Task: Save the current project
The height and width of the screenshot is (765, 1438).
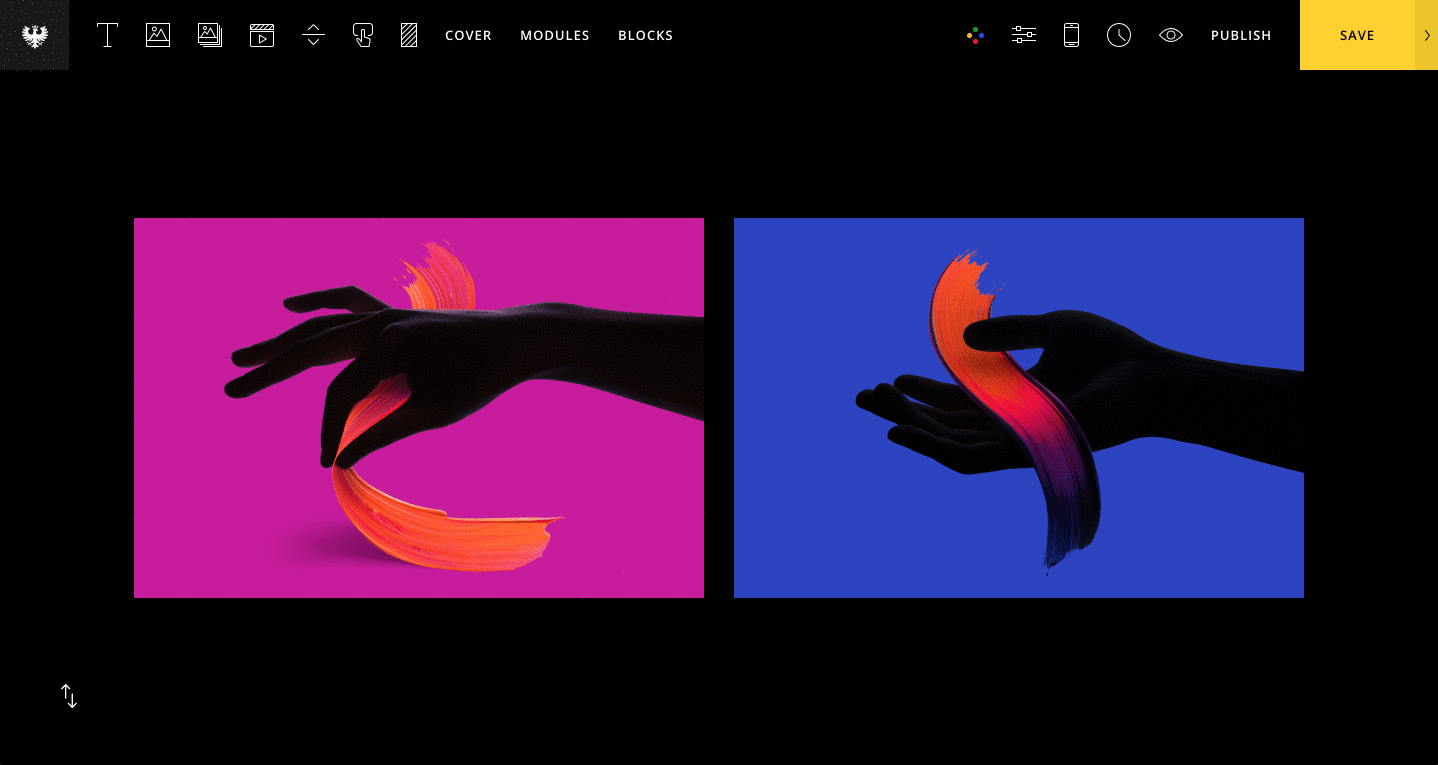Action: point(1356,35)
